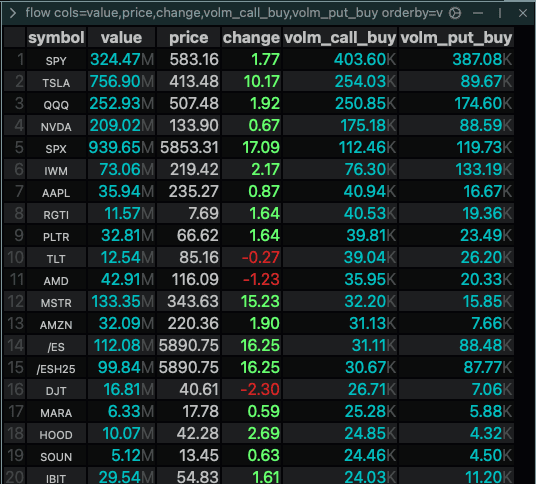This screenshot has height=484, width=536.
Task: Click put buy volume 88.48K
Action: (456, 346)
